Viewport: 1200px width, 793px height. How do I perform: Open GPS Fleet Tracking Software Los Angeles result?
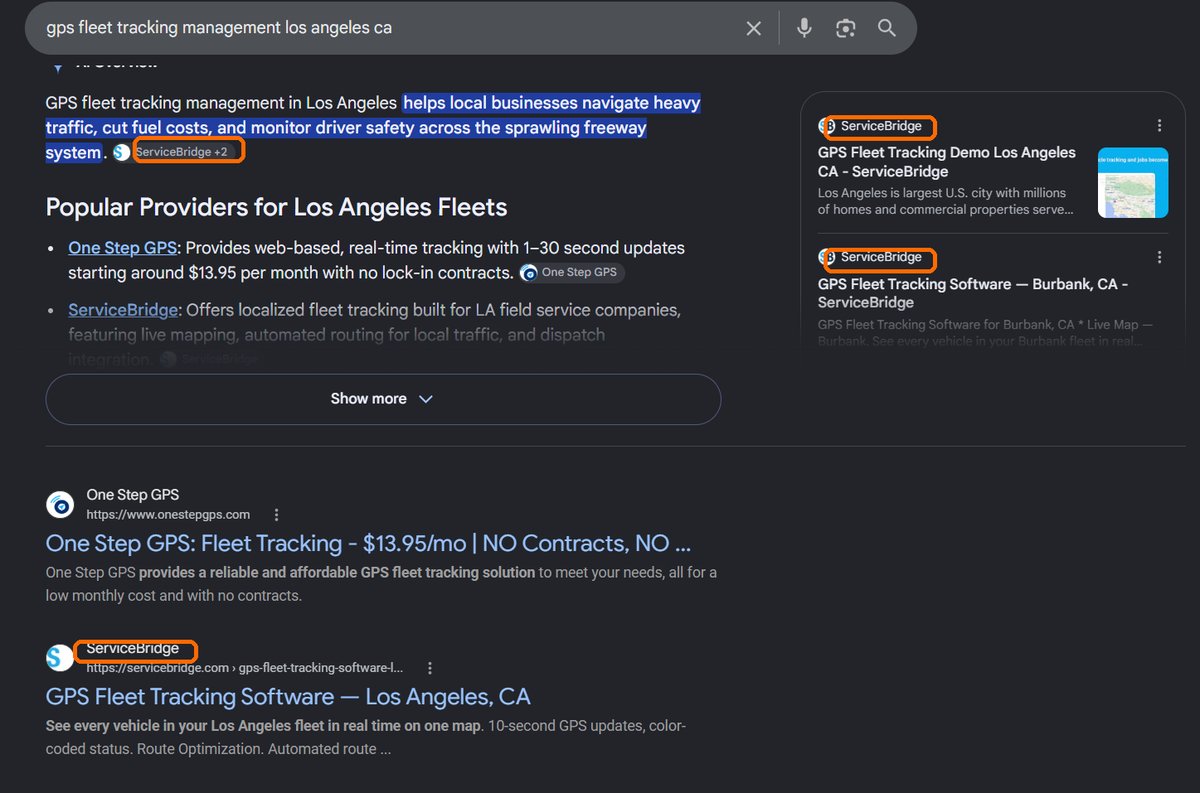tap(288, 697)
